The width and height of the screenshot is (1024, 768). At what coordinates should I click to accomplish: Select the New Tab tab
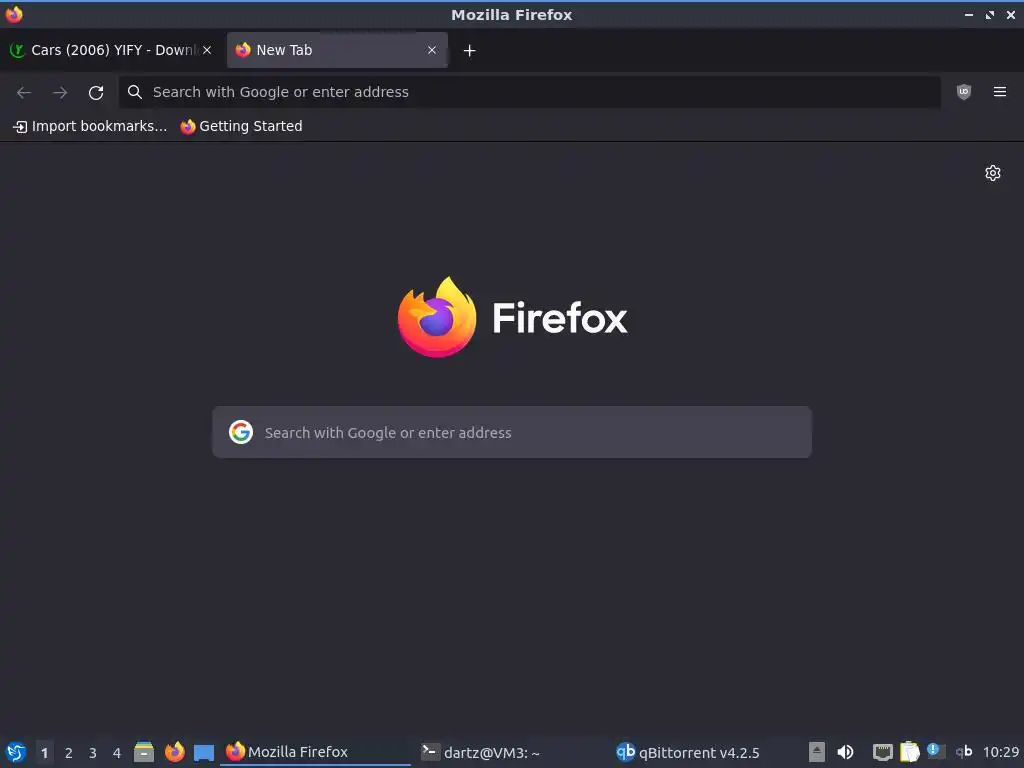click(x=337, y=50)
